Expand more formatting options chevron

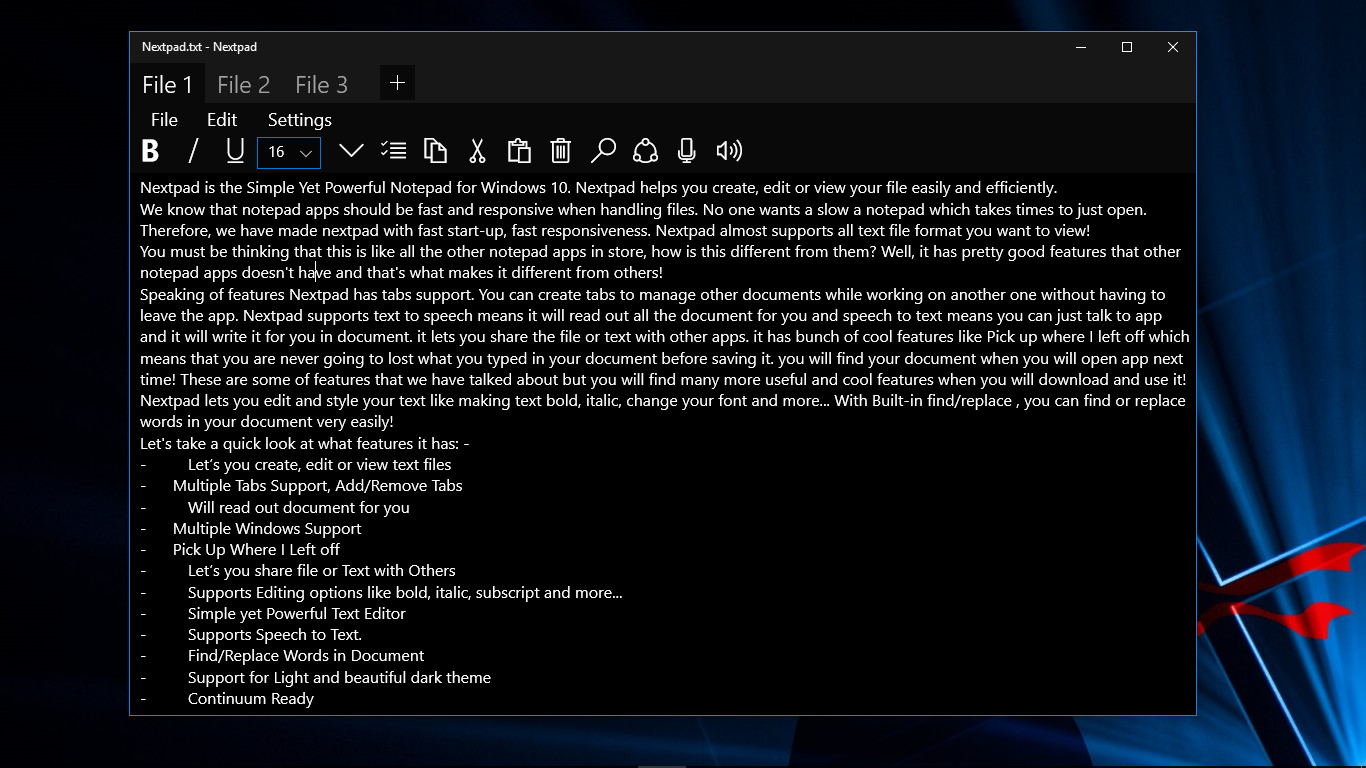(351, 151)
